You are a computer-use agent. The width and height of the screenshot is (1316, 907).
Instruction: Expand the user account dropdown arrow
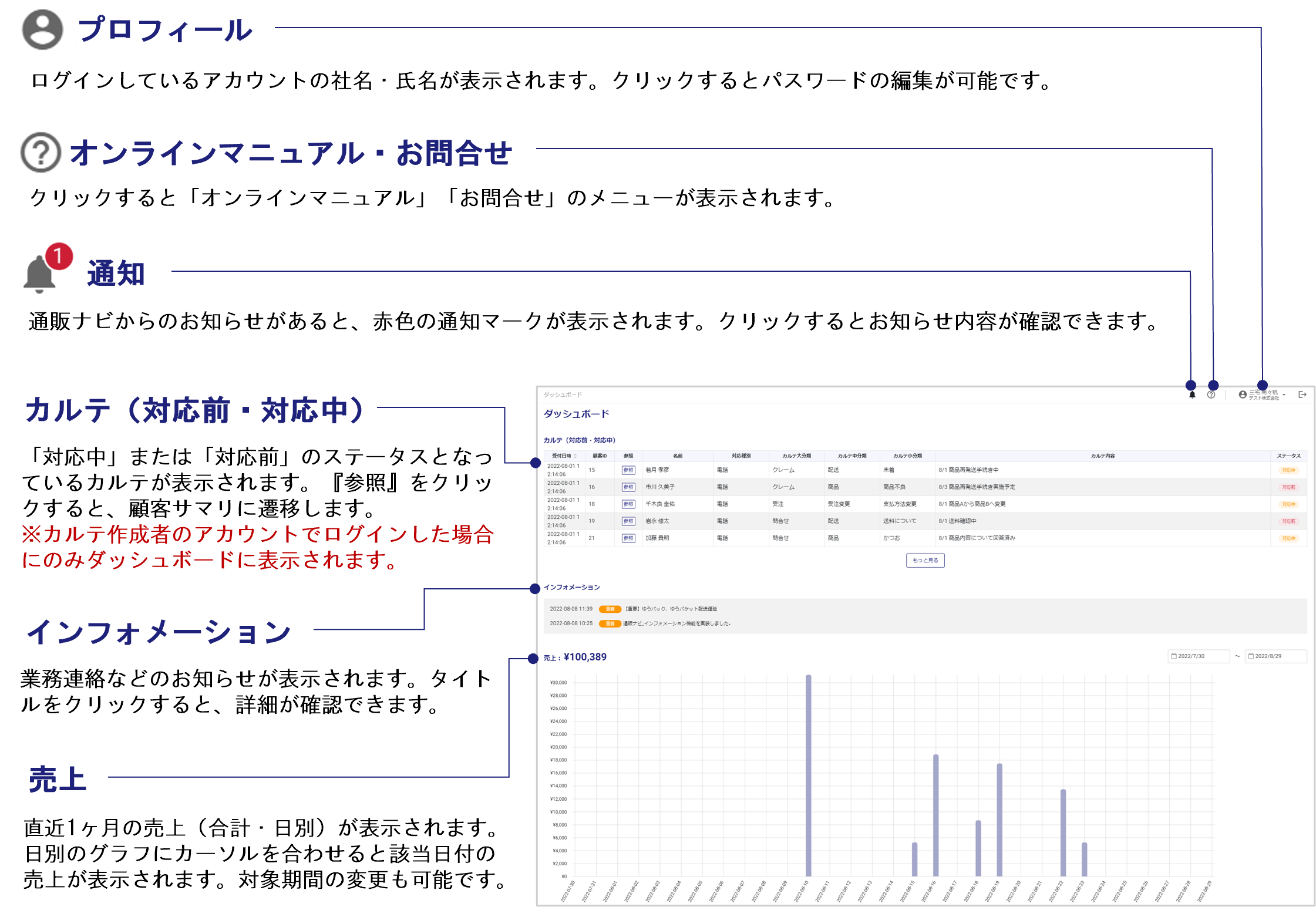1284,395
